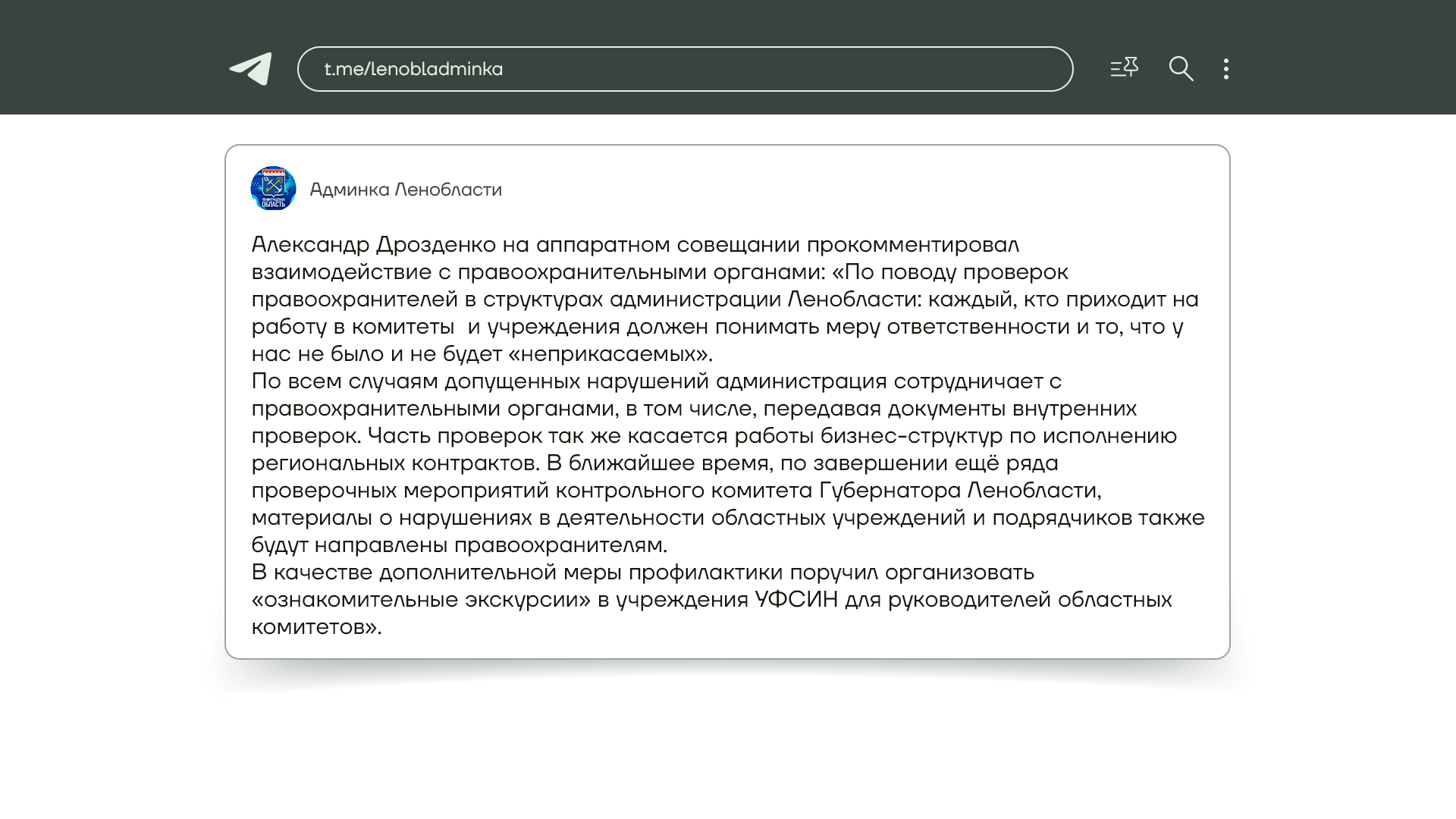The height and width of the screenshot is (819, 1456).
Task: Click the abbreviation УФСИН in the post
Action: [795, 600]
